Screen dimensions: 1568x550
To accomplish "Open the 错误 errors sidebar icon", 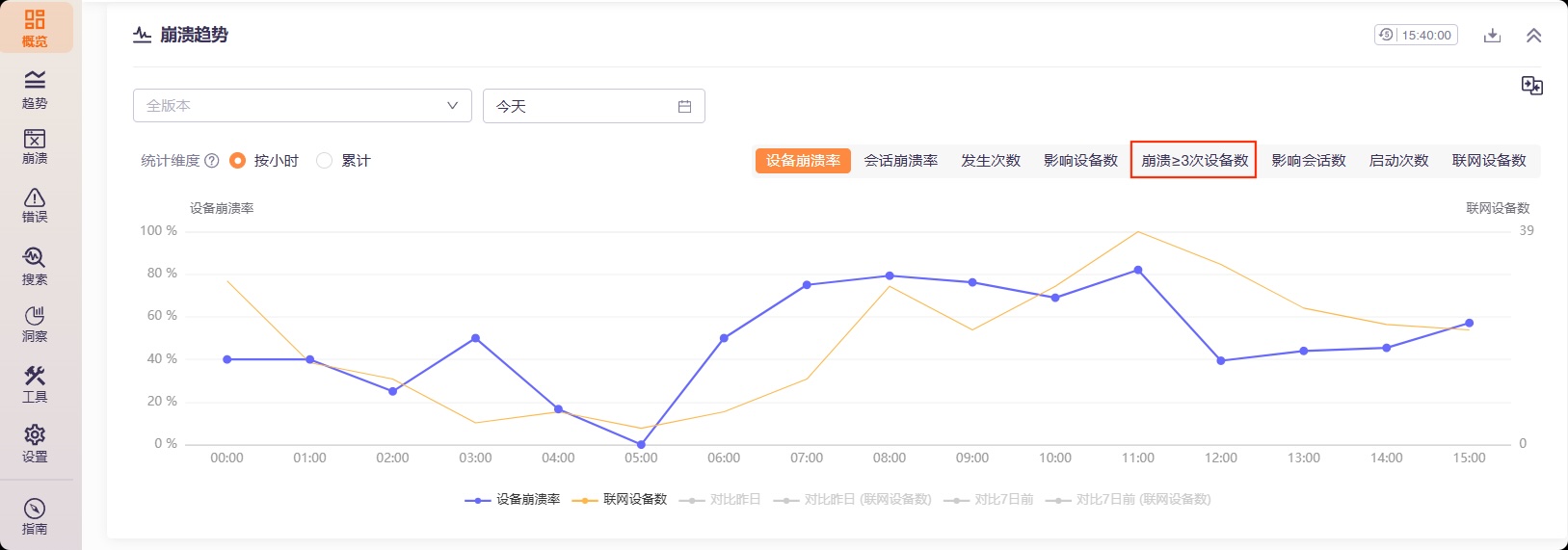I will [x=35, y=205].
